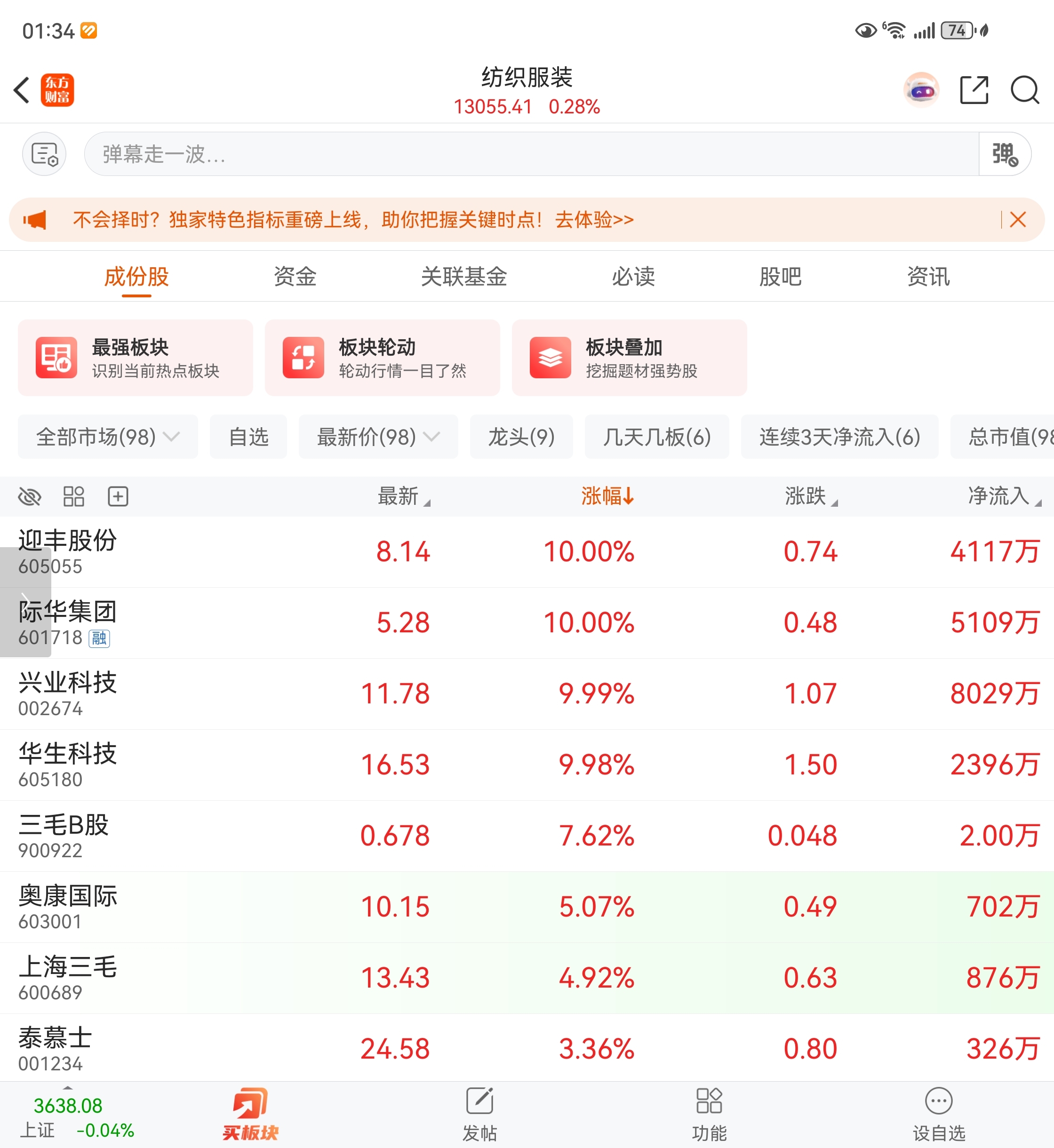Open the 板块轮动 card
This screenshot has height=1148, width=1054.
tap(382, 358)
